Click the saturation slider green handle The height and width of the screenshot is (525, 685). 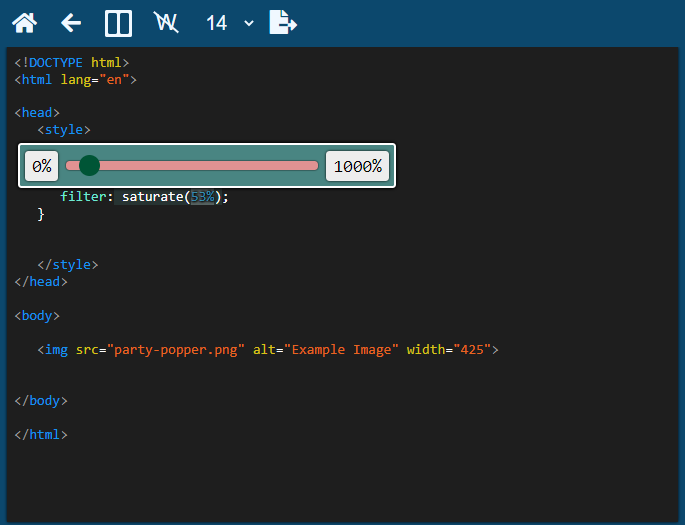pyautogui.click(x=89, y=166)
